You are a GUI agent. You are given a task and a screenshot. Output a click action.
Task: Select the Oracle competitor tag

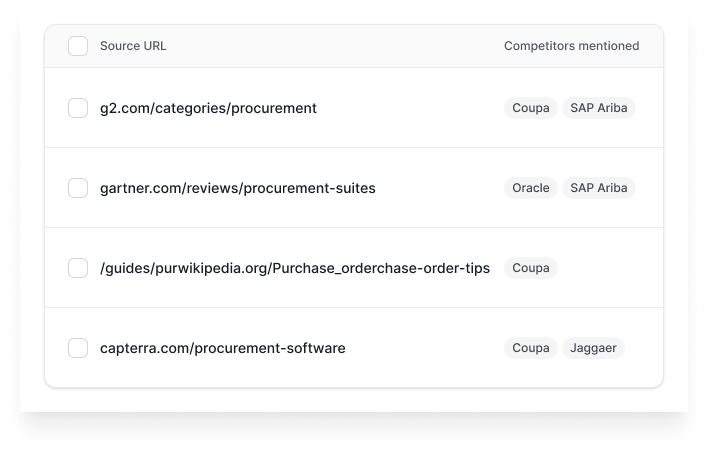tap(531, 188)
